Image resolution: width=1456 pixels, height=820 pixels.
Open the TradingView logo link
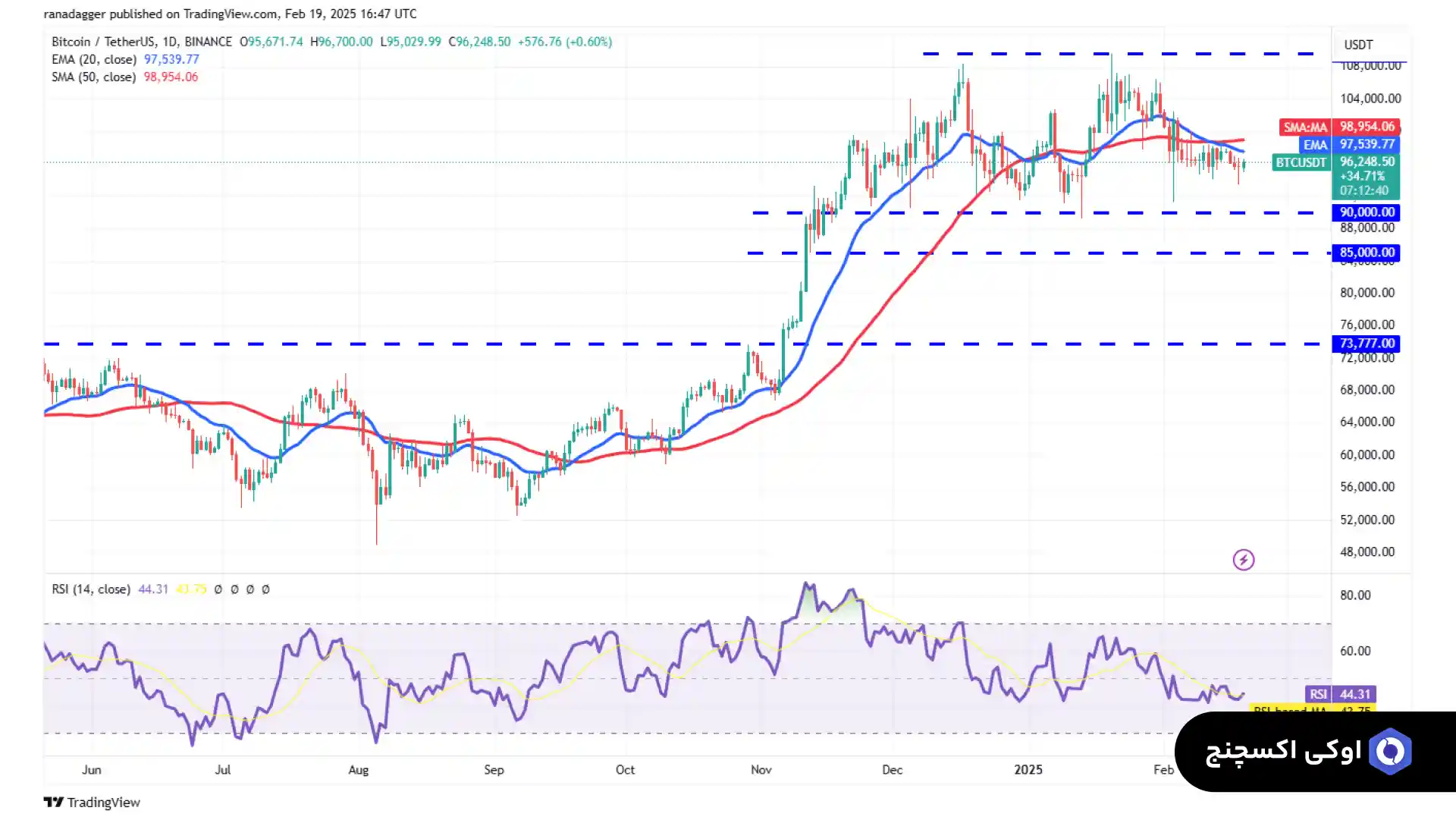(x=92, y=802)
